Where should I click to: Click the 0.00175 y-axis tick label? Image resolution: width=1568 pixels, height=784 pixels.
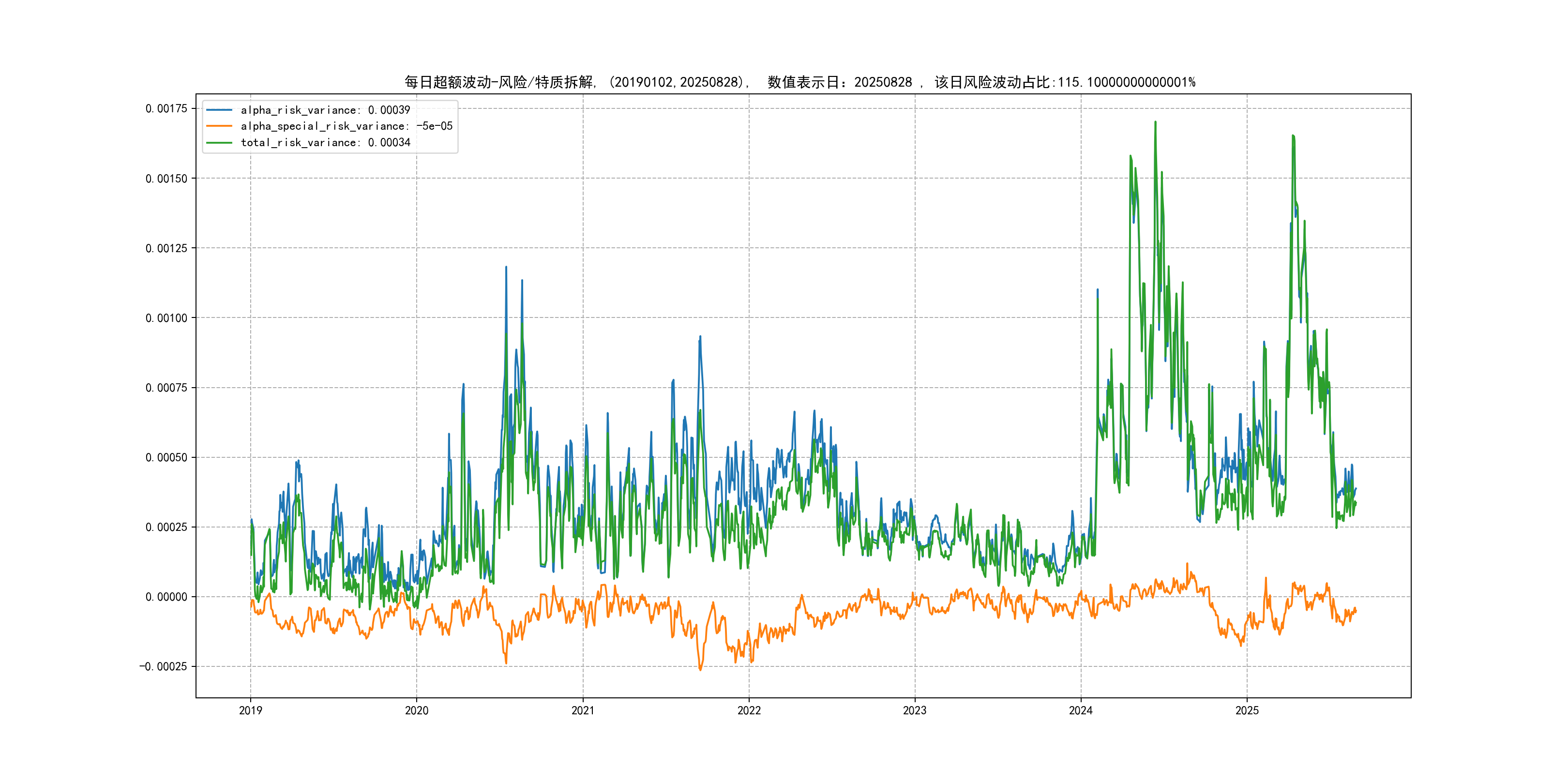coord(166,108)
